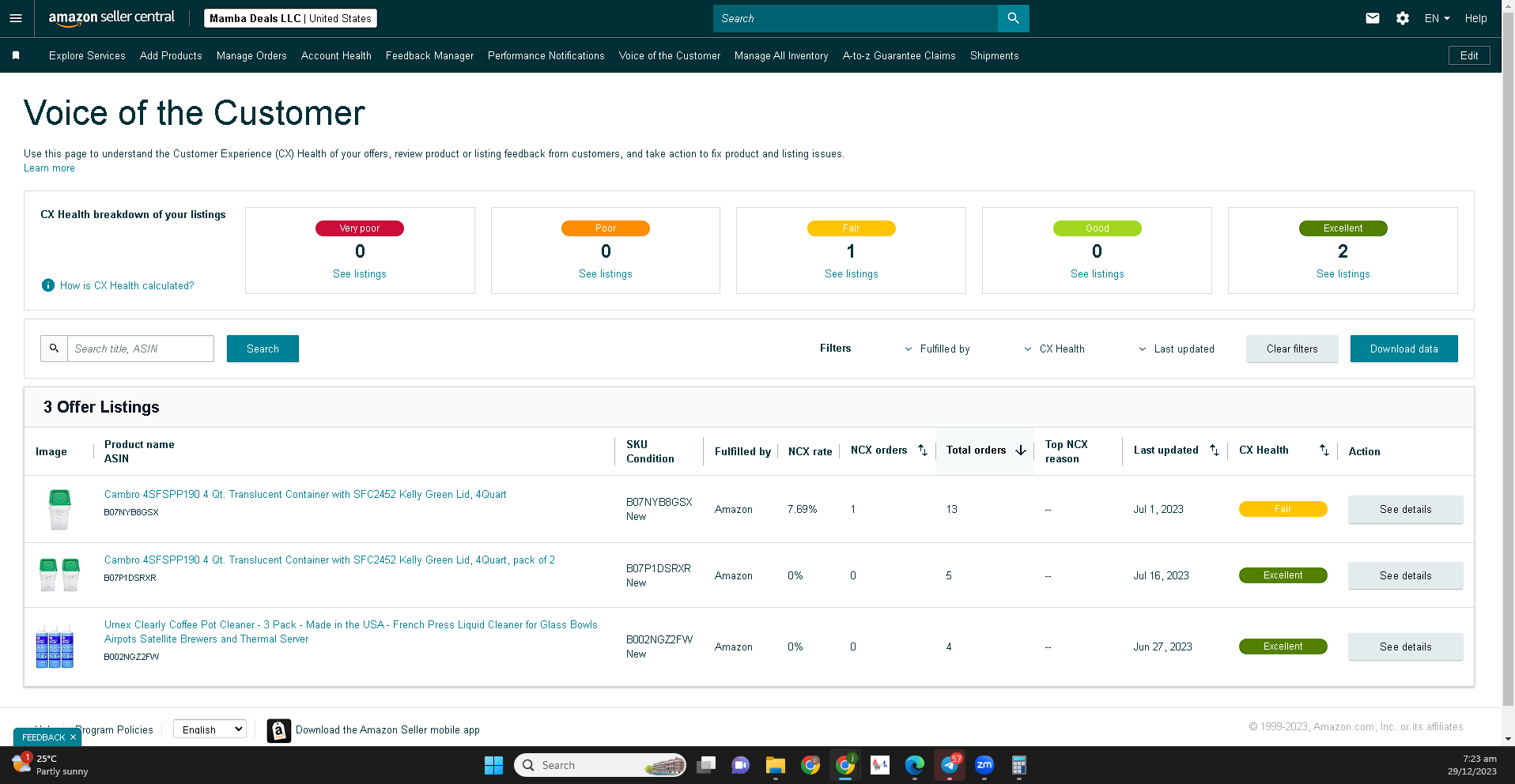Screen dimensions: 1515x784
Task: Click the Edit button in nav bar
Action: pos(1469,55)
